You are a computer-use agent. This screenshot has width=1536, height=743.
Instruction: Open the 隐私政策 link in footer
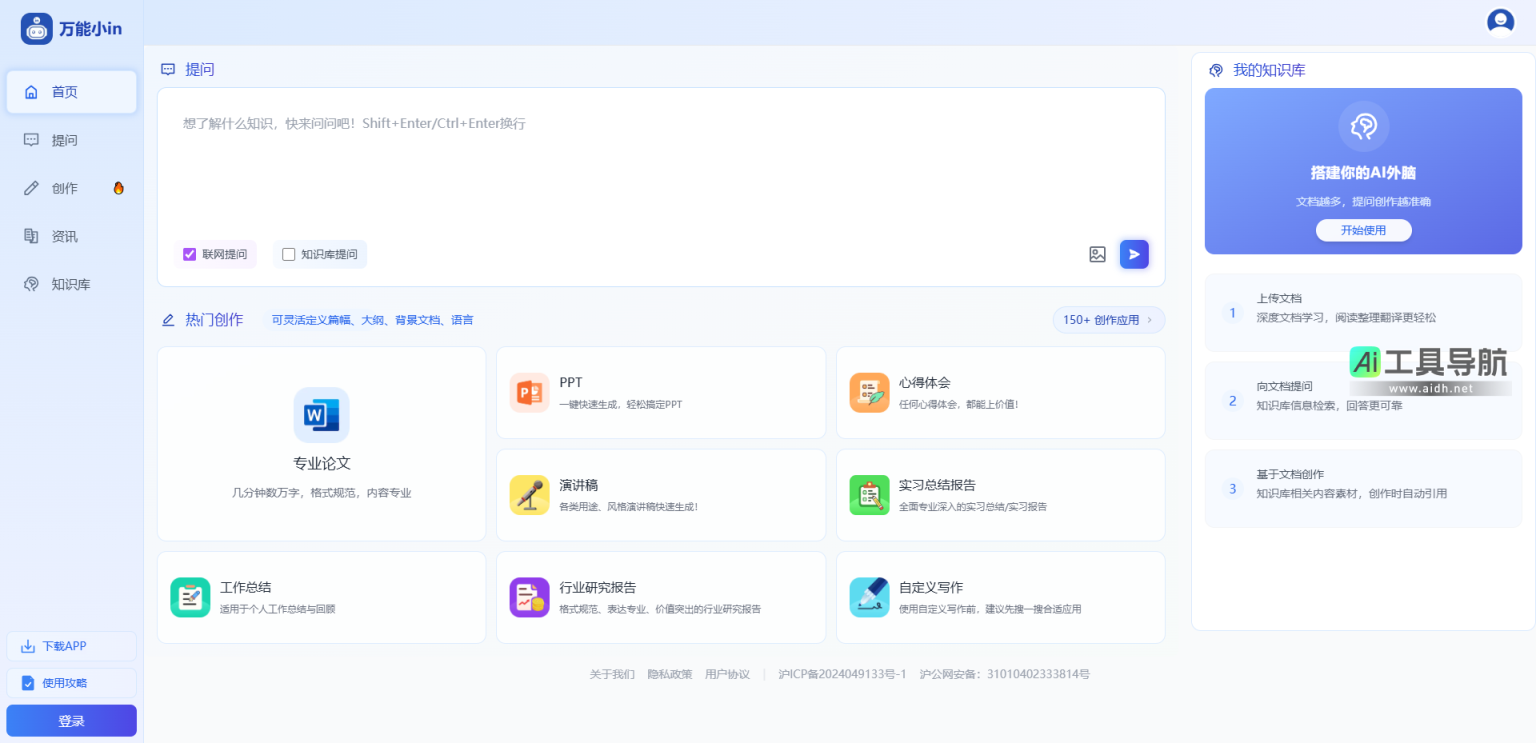tap(670, 673)
